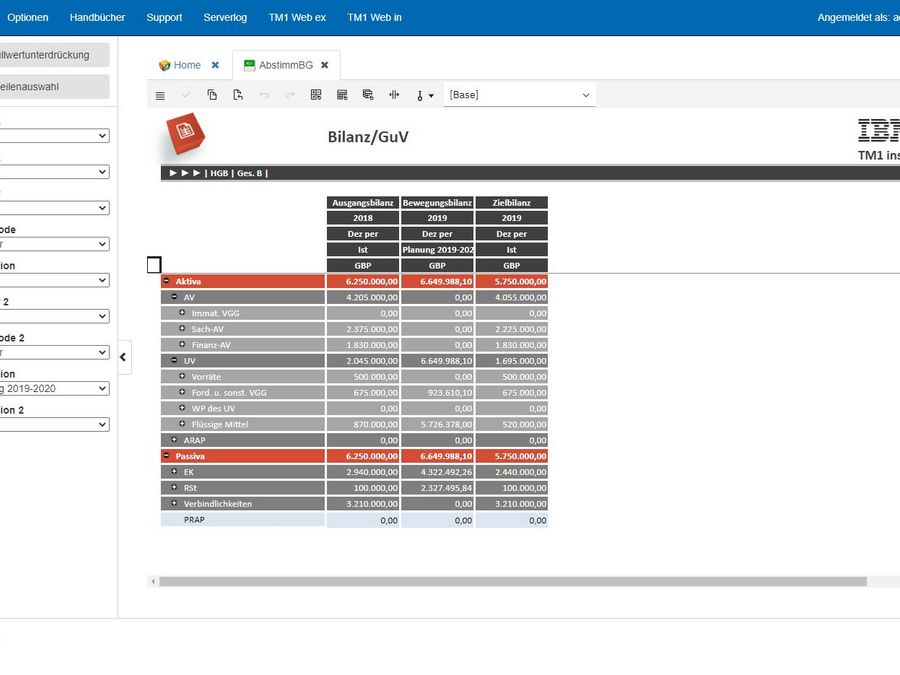The image size is (900, 675).
Task: Select the cell with value 5.726.378,00
Action: (x=437, y=424)
